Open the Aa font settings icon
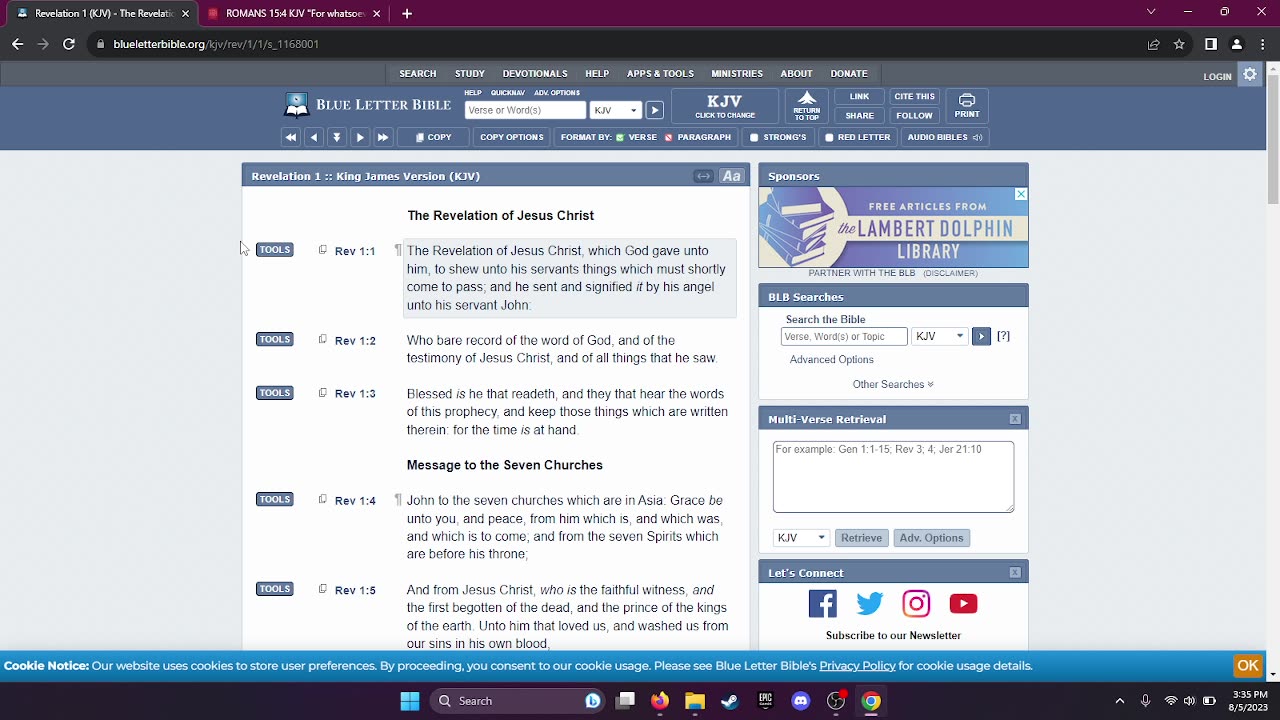 pyautogui.click(x=732, y=176)
